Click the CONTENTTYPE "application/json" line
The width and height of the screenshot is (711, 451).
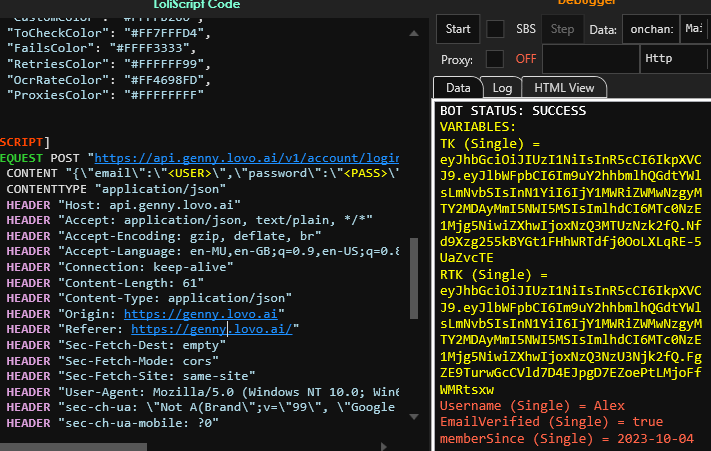tap(116, 189)
